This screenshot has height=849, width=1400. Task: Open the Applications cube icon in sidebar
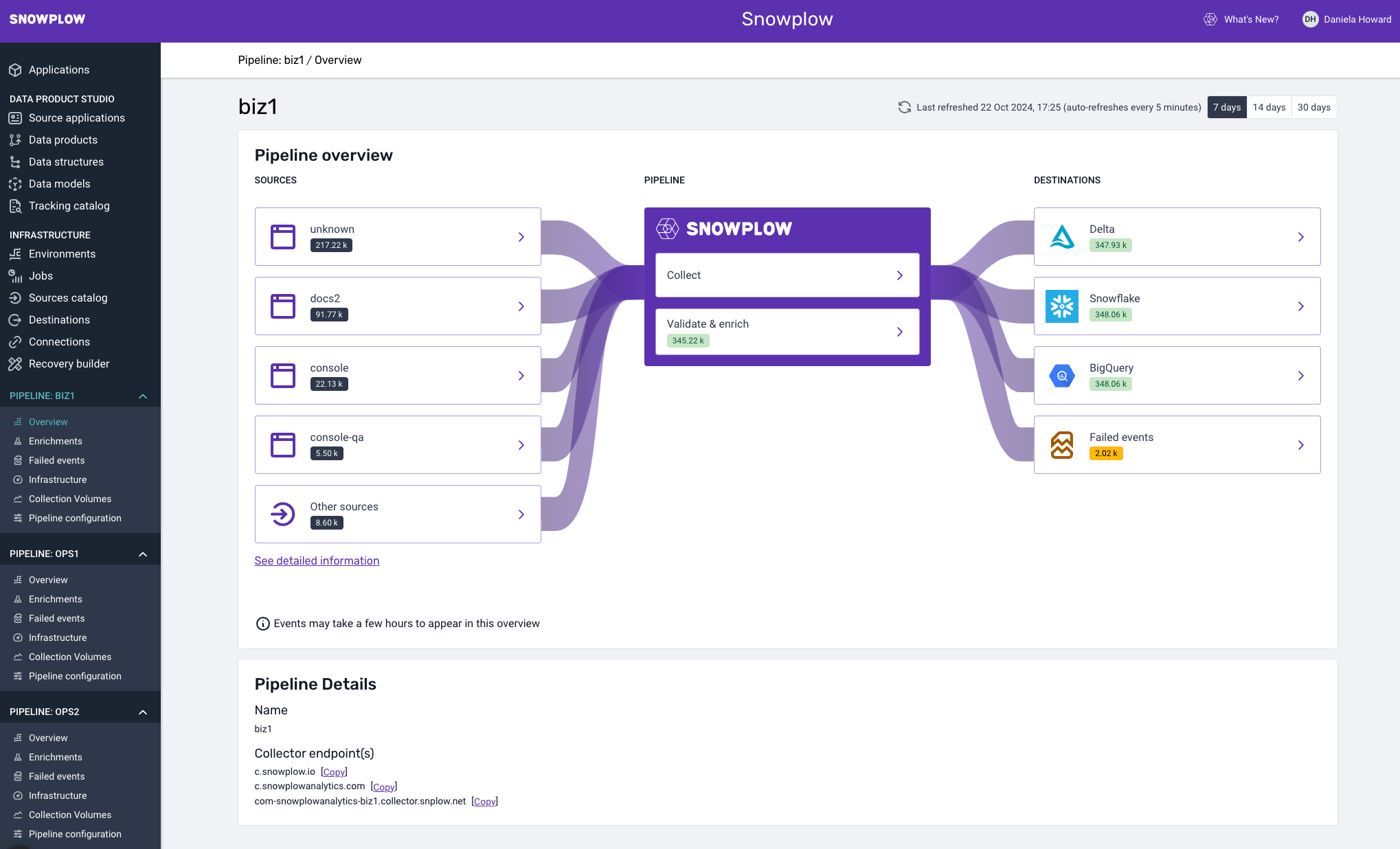[15, 70]
